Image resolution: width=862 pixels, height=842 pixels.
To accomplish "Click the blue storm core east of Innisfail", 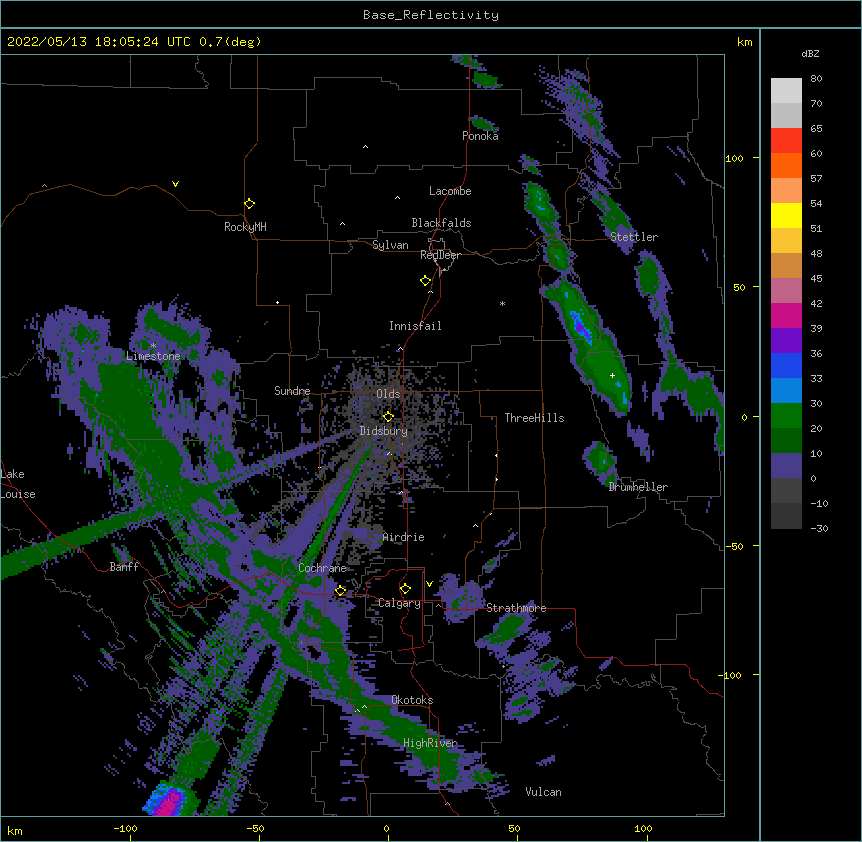I will pos(580,324).
